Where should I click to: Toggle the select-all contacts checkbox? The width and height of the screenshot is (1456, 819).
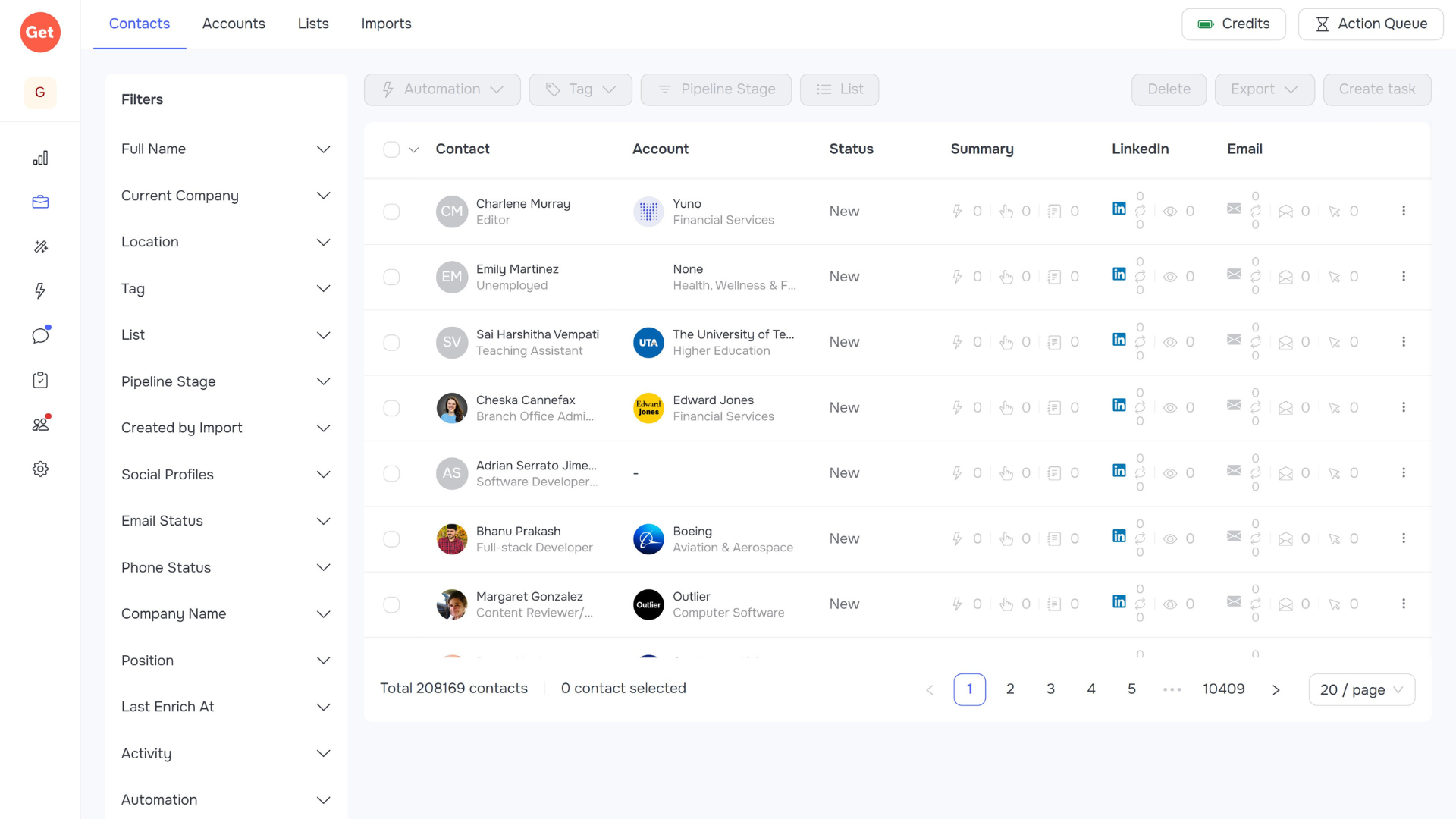391,149
